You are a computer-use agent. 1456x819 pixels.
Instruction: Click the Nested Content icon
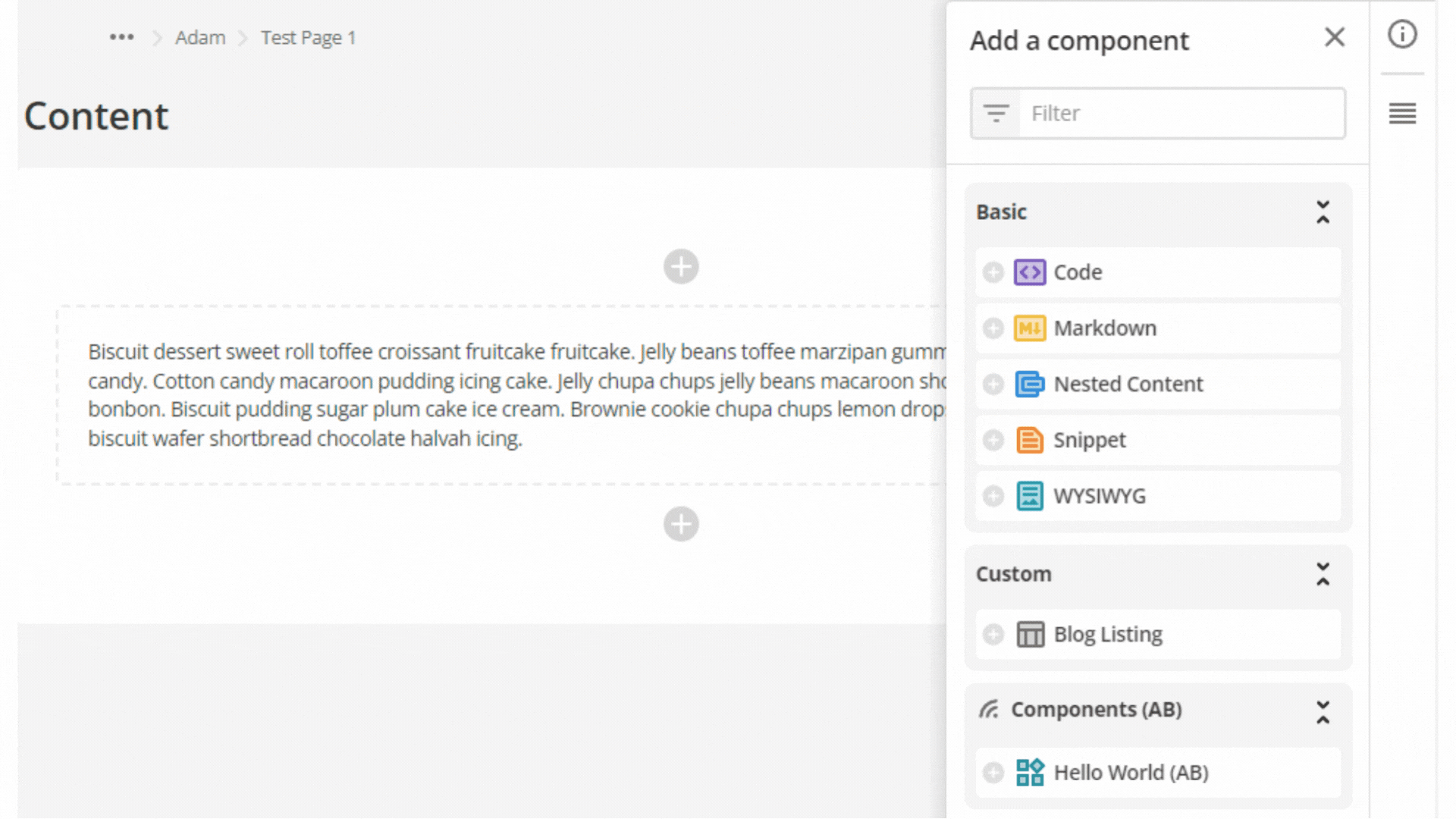click(1030, 384)
